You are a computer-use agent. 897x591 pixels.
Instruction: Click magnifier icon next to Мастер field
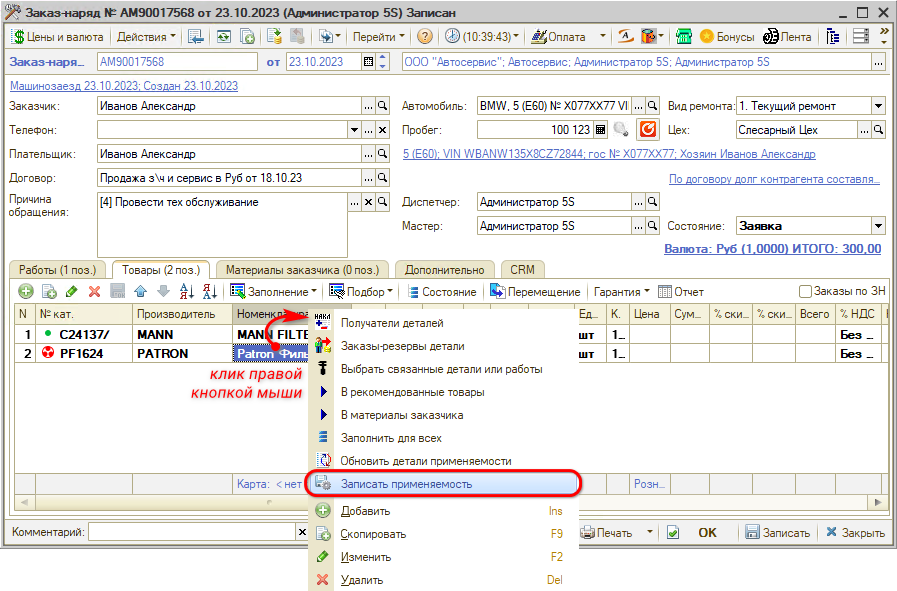point(653,226)
